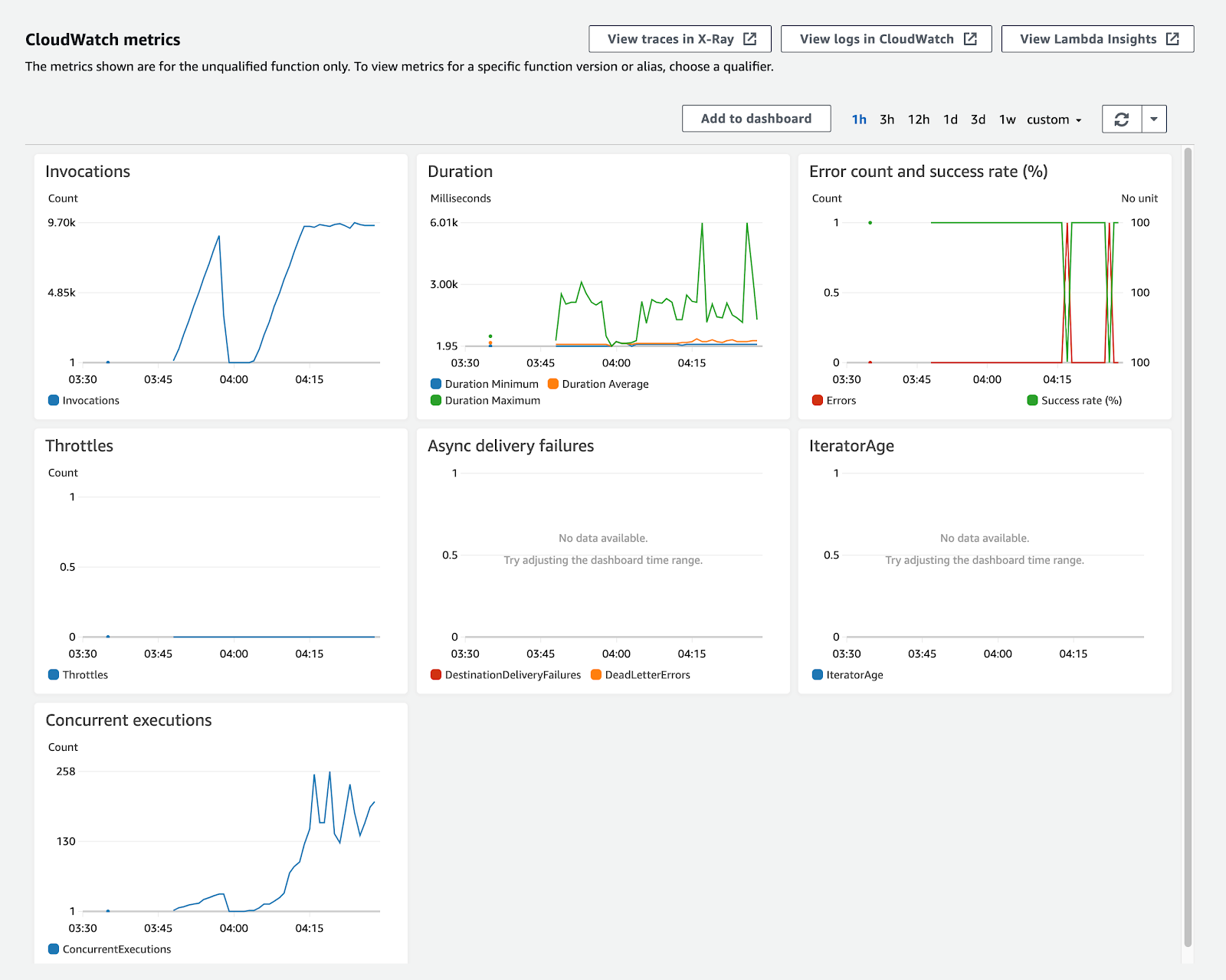Toggle the Duration Minimum legend swatch

click(436, 384)
